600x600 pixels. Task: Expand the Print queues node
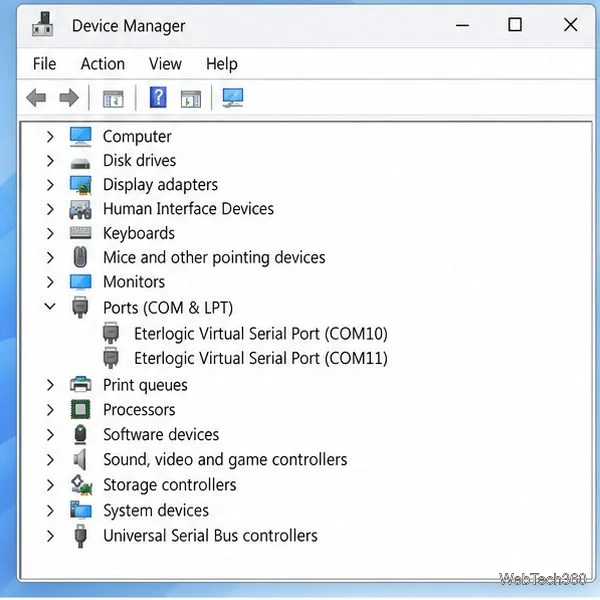50,385
